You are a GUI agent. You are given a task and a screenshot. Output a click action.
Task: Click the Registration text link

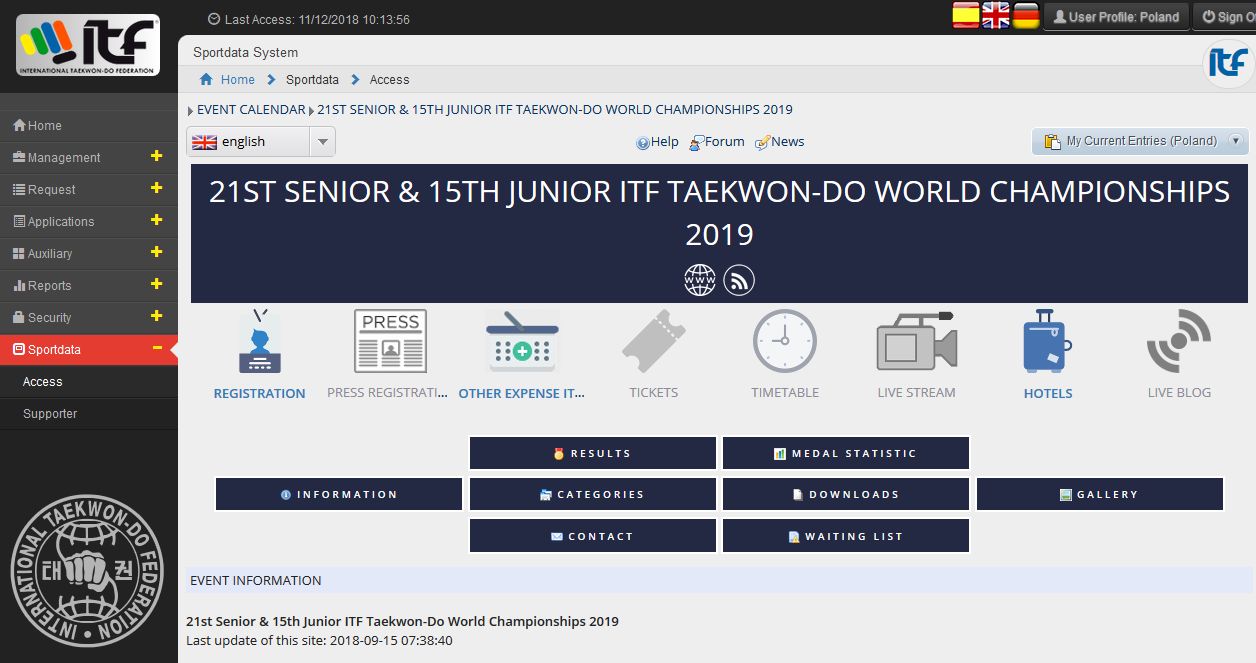[260, 394]
